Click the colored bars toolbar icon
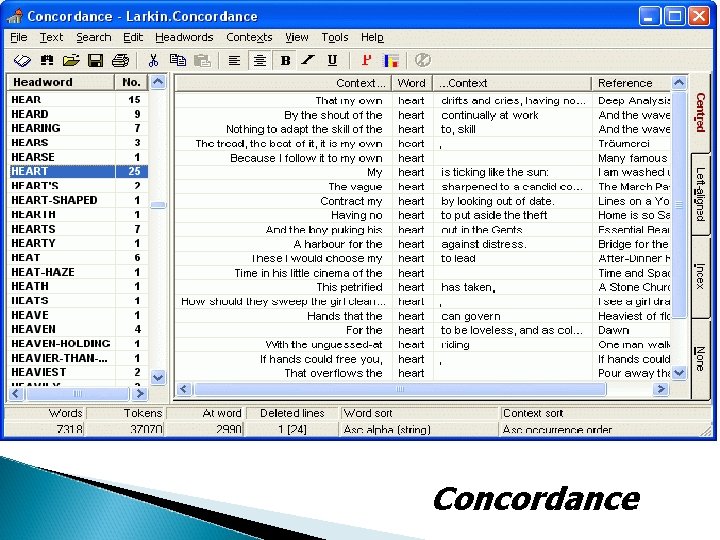This screenshot has height=540, width=720. (x=391, y=60)
